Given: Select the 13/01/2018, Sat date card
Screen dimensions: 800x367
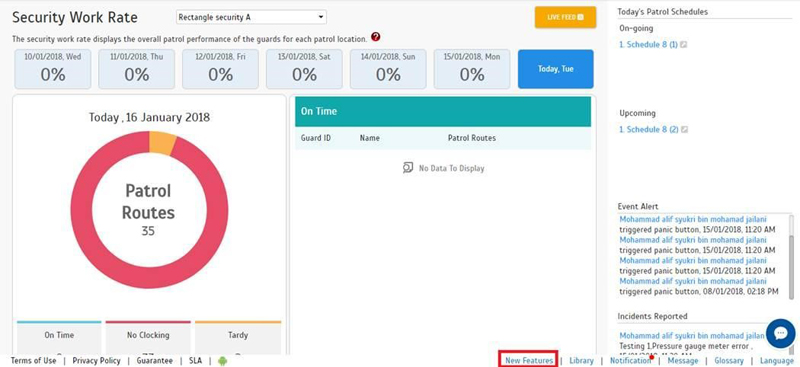Looking at the screenshot, I should point(304,69).
